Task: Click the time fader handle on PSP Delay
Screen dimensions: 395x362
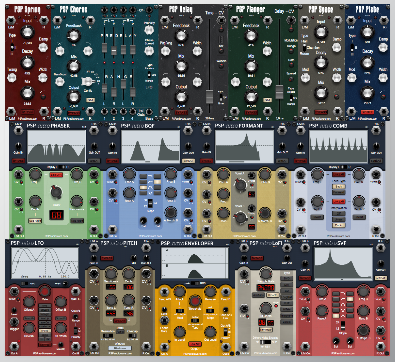Action: (x=209, y=97)
